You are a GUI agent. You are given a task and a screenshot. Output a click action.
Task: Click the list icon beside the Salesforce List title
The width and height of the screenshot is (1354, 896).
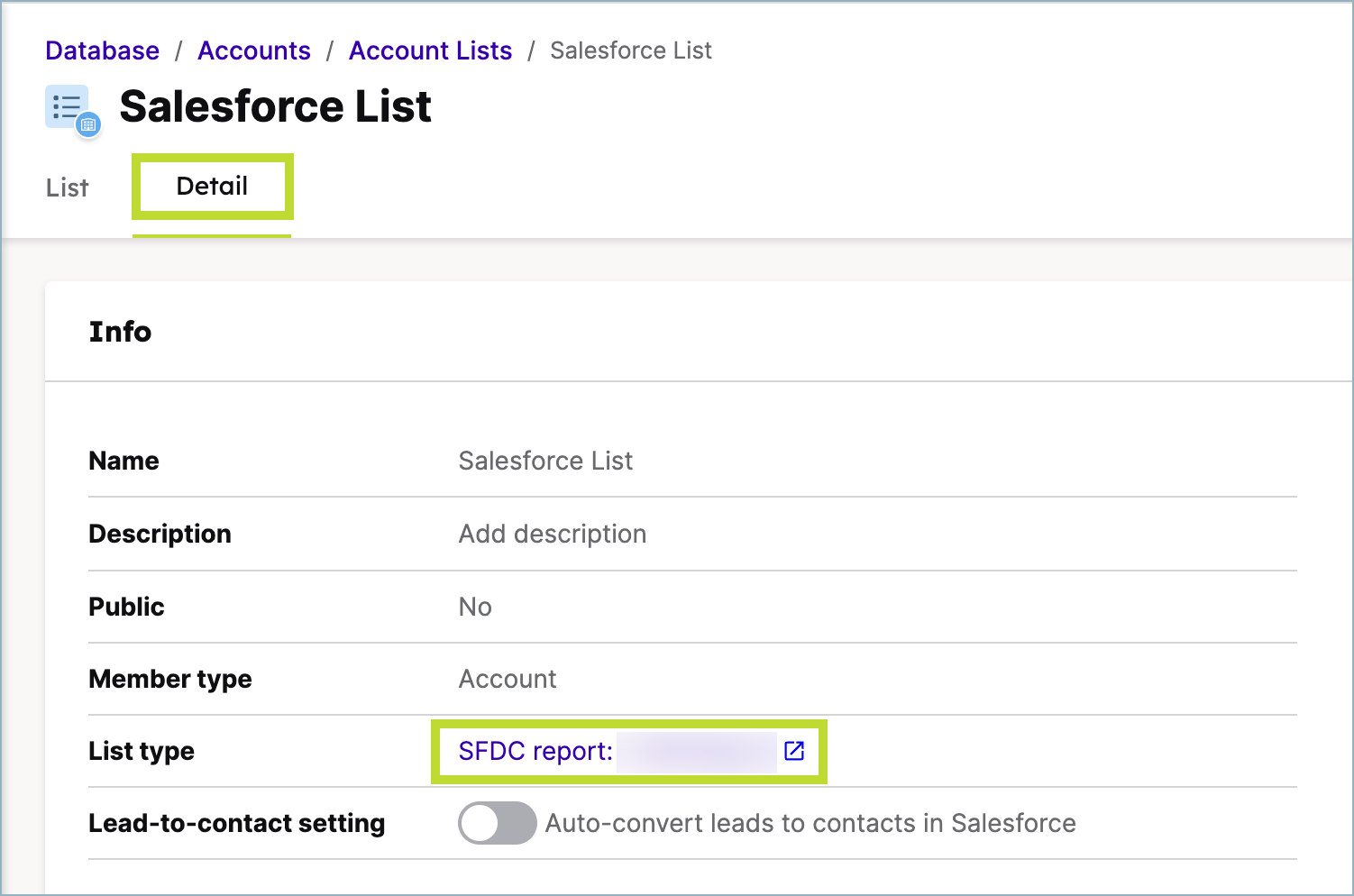pos(67,106)
